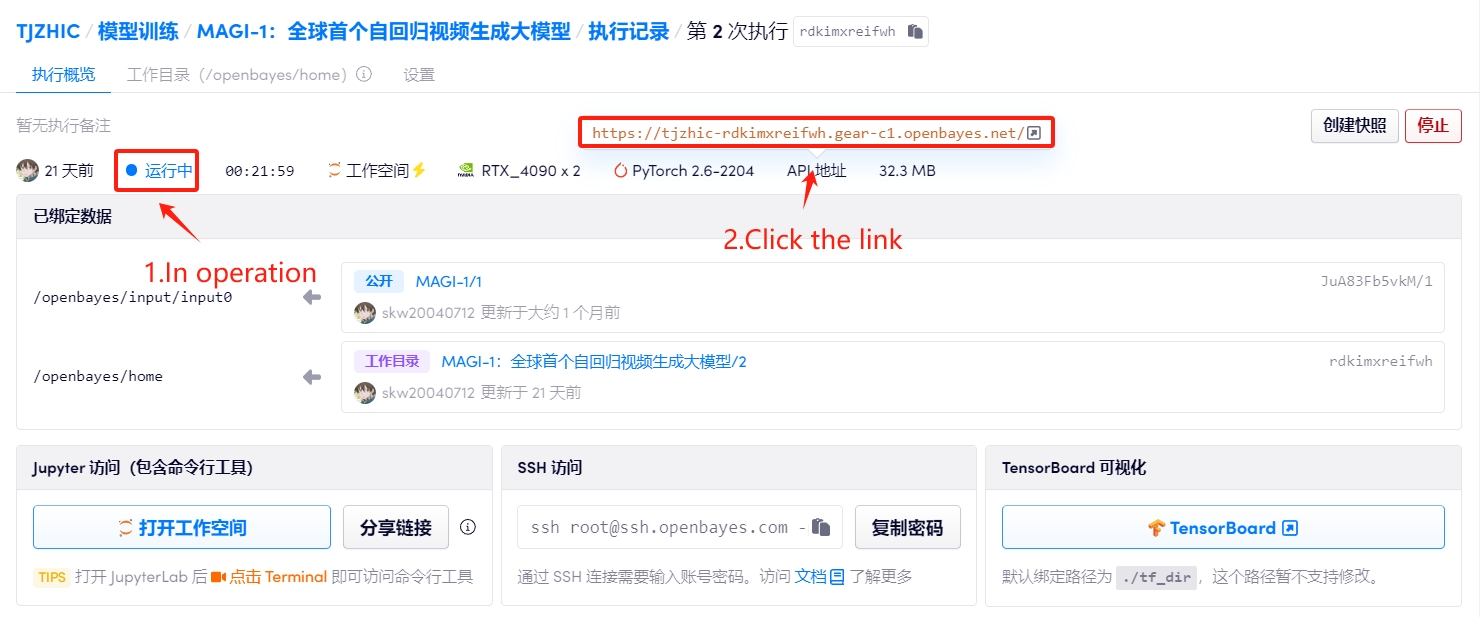Click the arrow icon beside /openbayes/home
Screen dimensions: 1480x617
(x=312, y=377)
